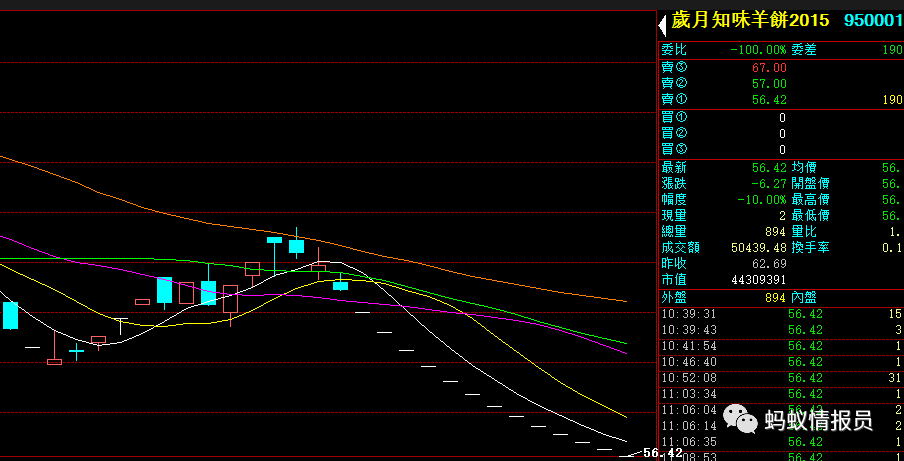Click the volume 31 in the 10:52:08 row
The height and width of the screenshot is (461, 904).
pyautogui.click(x=895, y=379)
